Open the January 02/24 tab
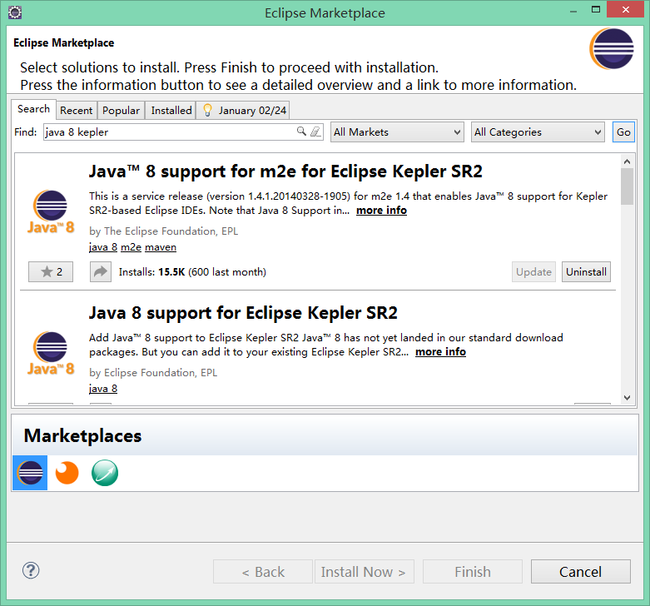Viewport: 650px width, 606px height. click(x=244, y=111)
